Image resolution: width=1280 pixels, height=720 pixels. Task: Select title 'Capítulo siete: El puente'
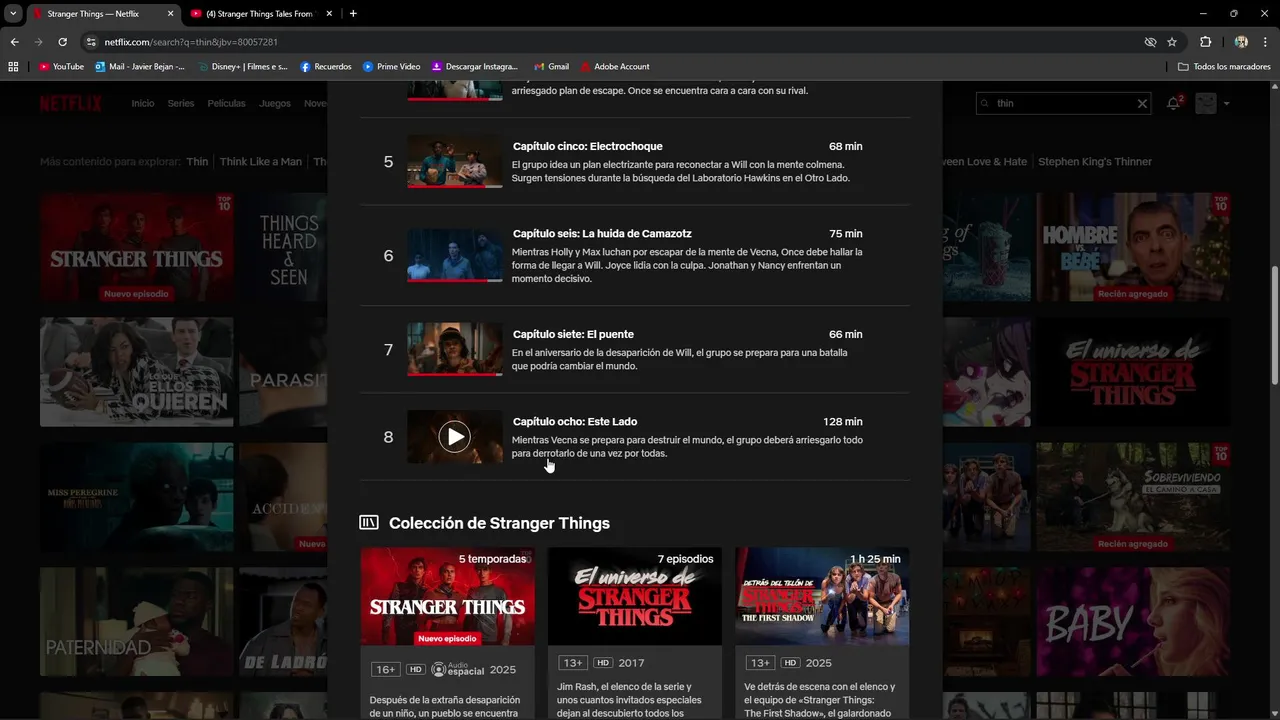tap(573, 334)
